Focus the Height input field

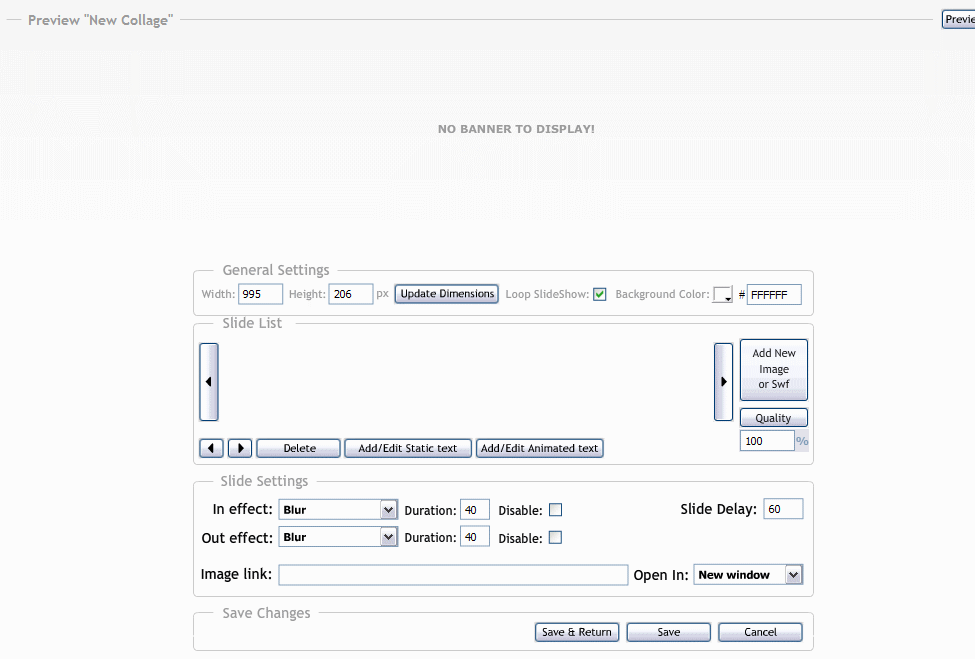point(351,294)
